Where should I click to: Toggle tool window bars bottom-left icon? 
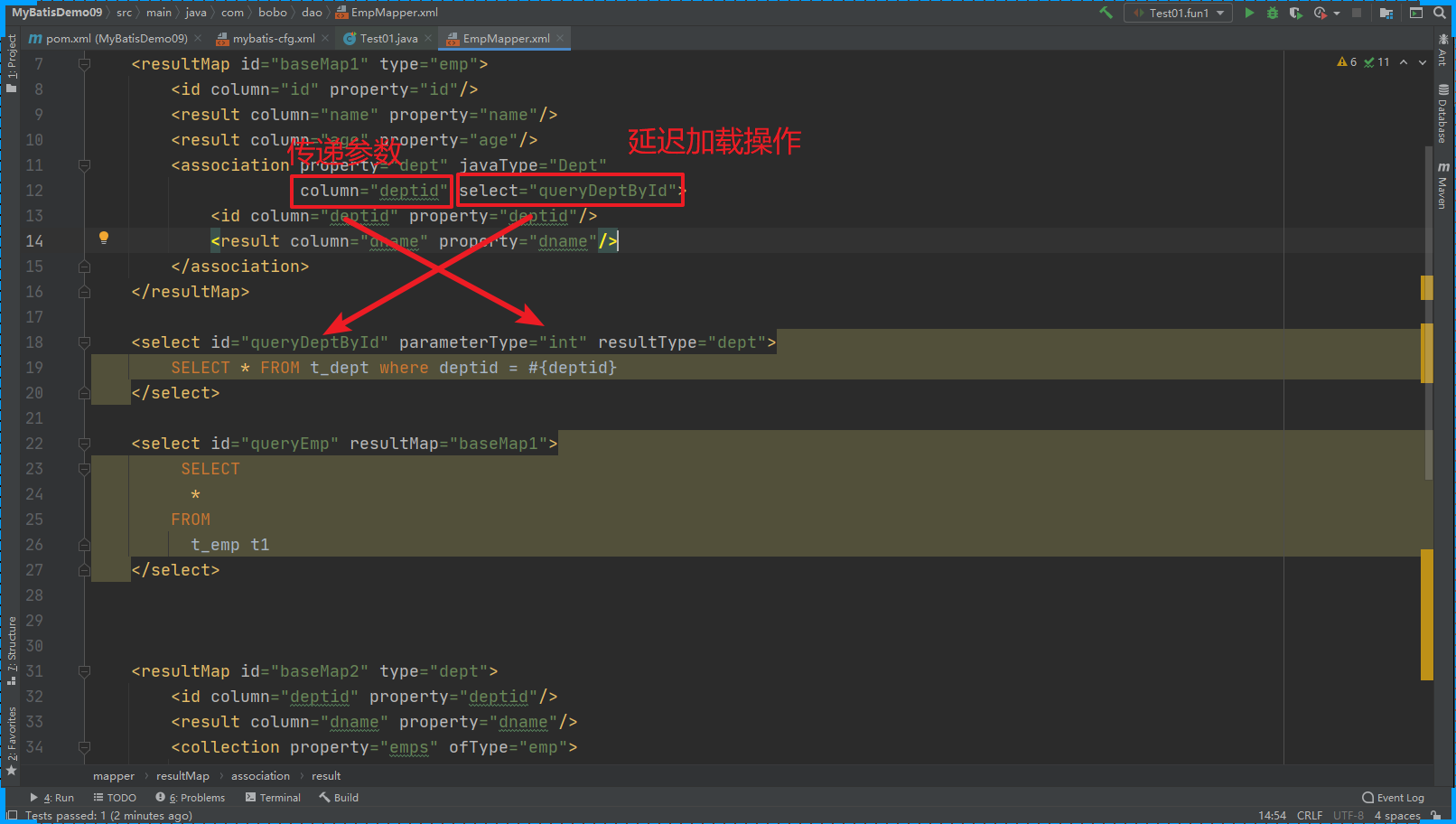pos(12,815)
